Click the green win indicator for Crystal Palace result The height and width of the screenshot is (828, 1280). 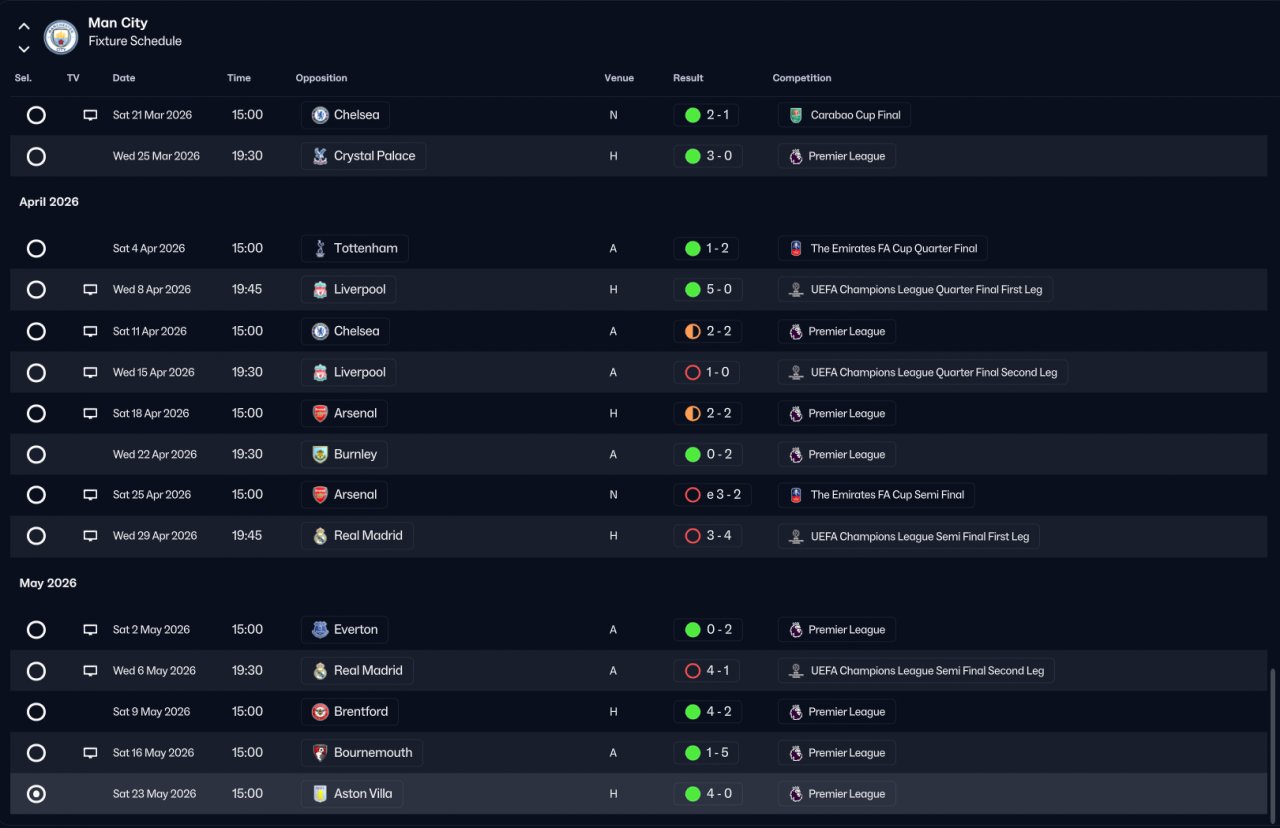point(692,156)
